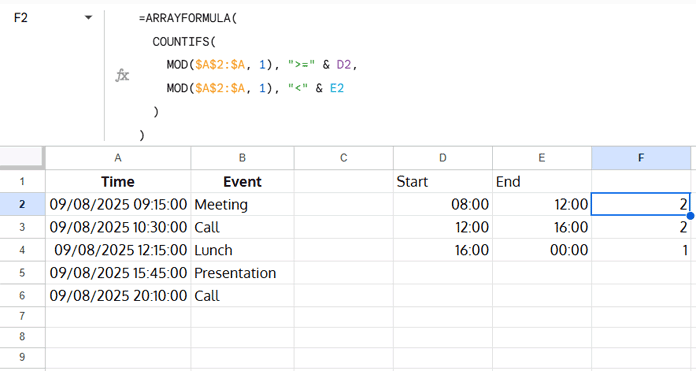
Task: Select row 8 header
Action: [x=22, y=337]
